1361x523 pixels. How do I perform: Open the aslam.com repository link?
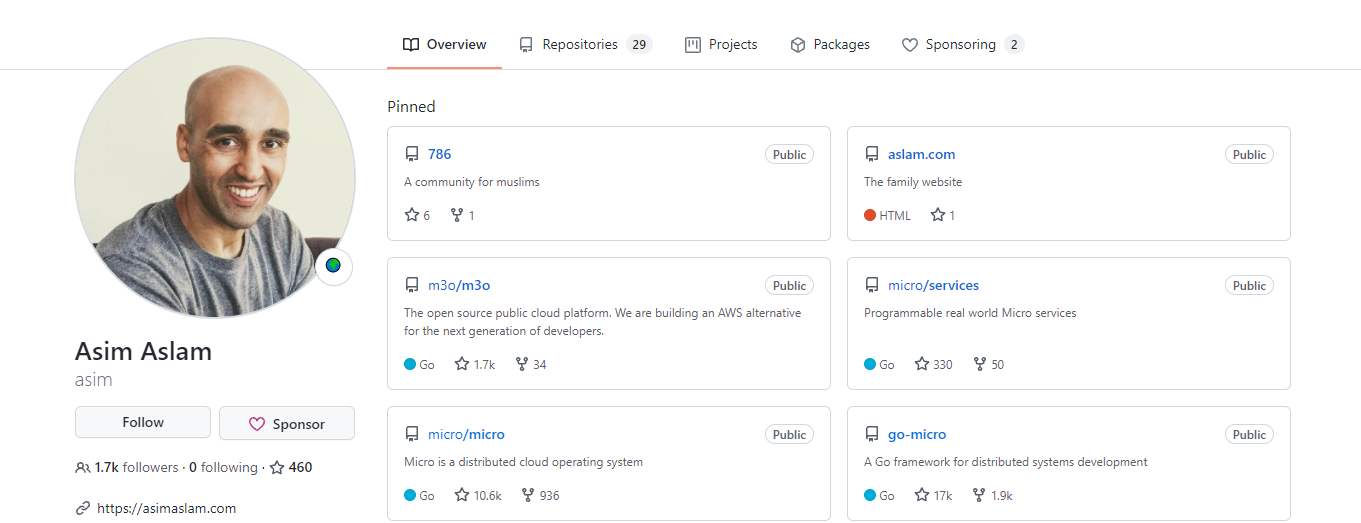(921, 154)
